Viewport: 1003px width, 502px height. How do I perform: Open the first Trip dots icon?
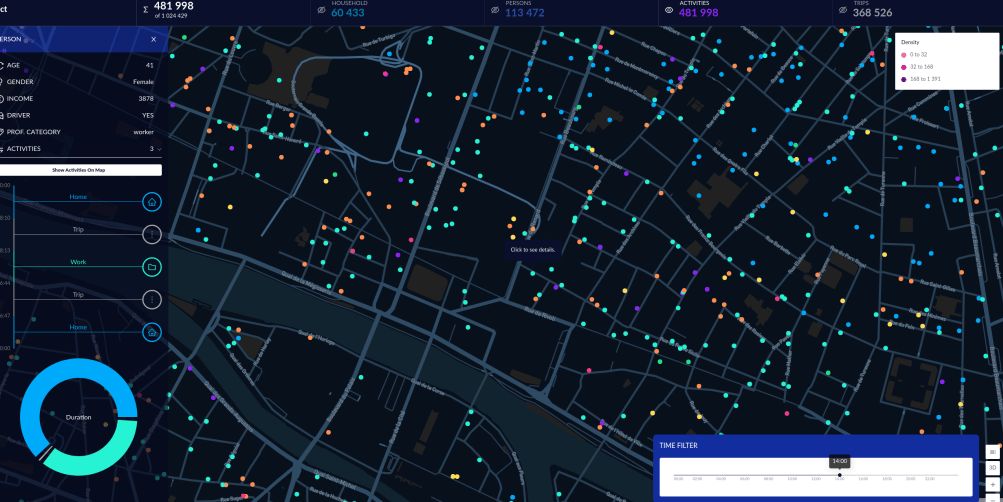point(152,235)
